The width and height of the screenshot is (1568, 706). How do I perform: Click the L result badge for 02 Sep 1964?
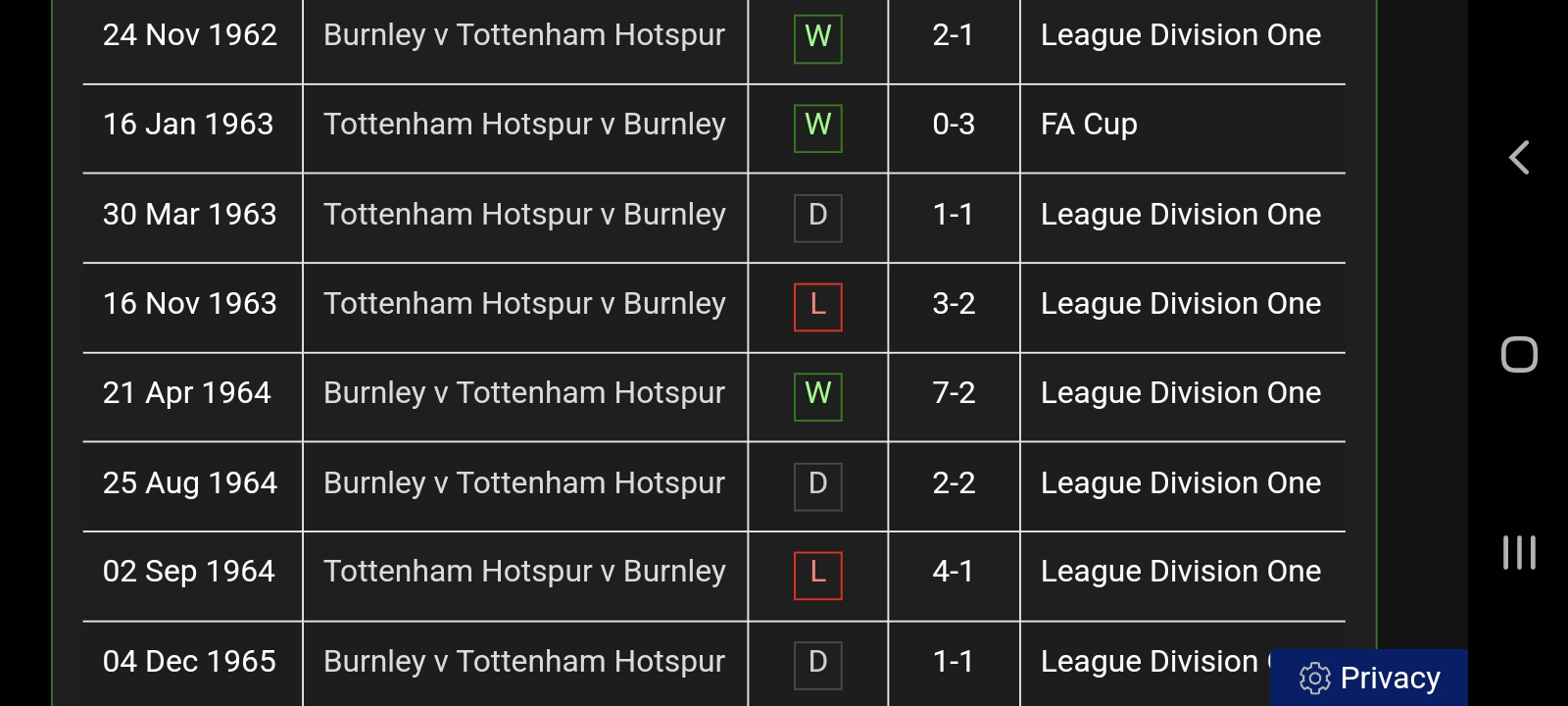tap(818, 573)
